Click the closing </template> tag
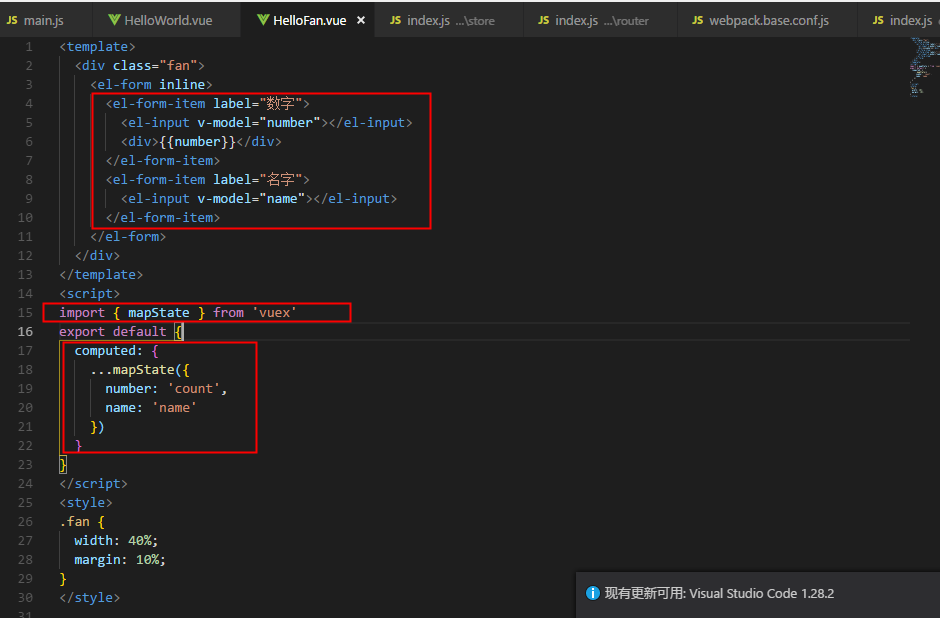The width and height of the screenshot is (940, 618). tap(101, 275)
